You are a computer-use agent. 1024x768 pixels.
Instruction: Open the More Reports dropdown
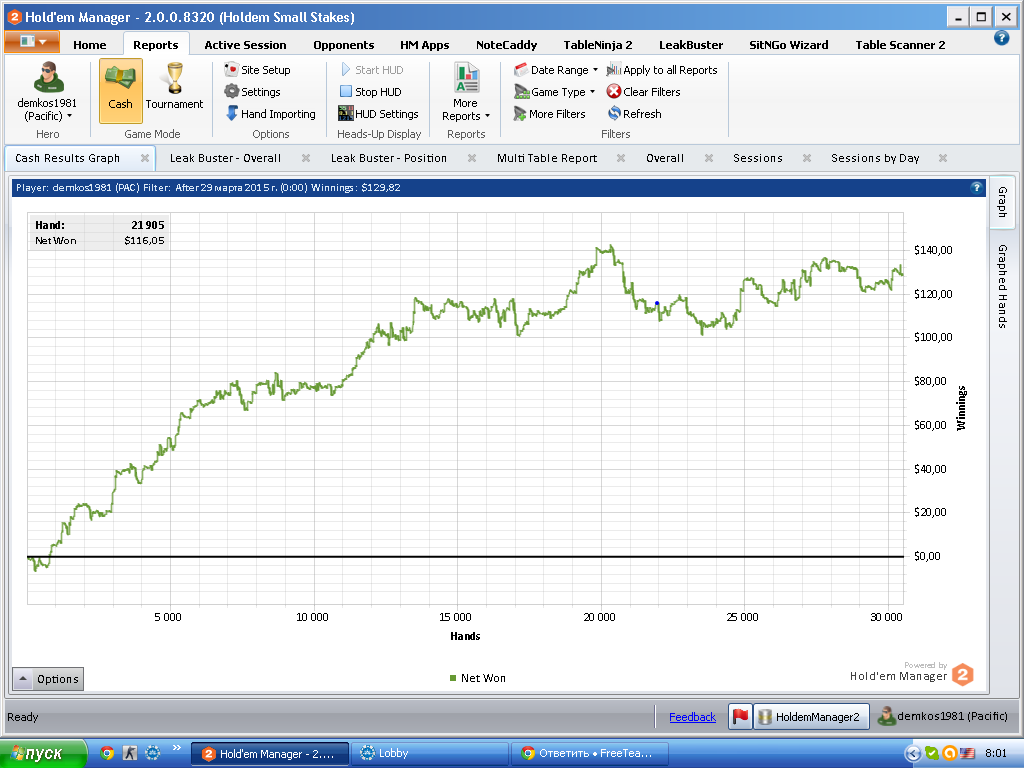(466, 91)
